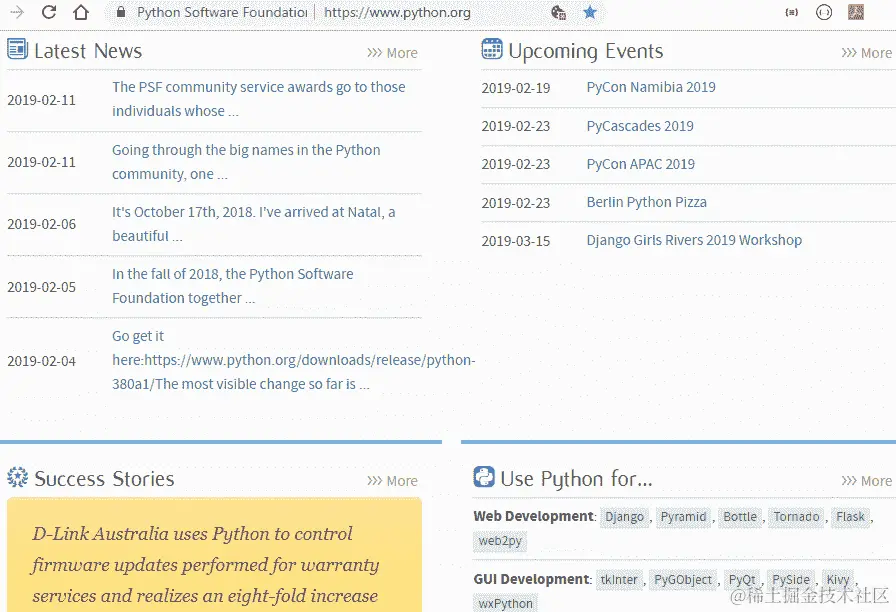Click the curly braces extension icon
The height and width of the screenshot is (612, 896).
point(791,12)
